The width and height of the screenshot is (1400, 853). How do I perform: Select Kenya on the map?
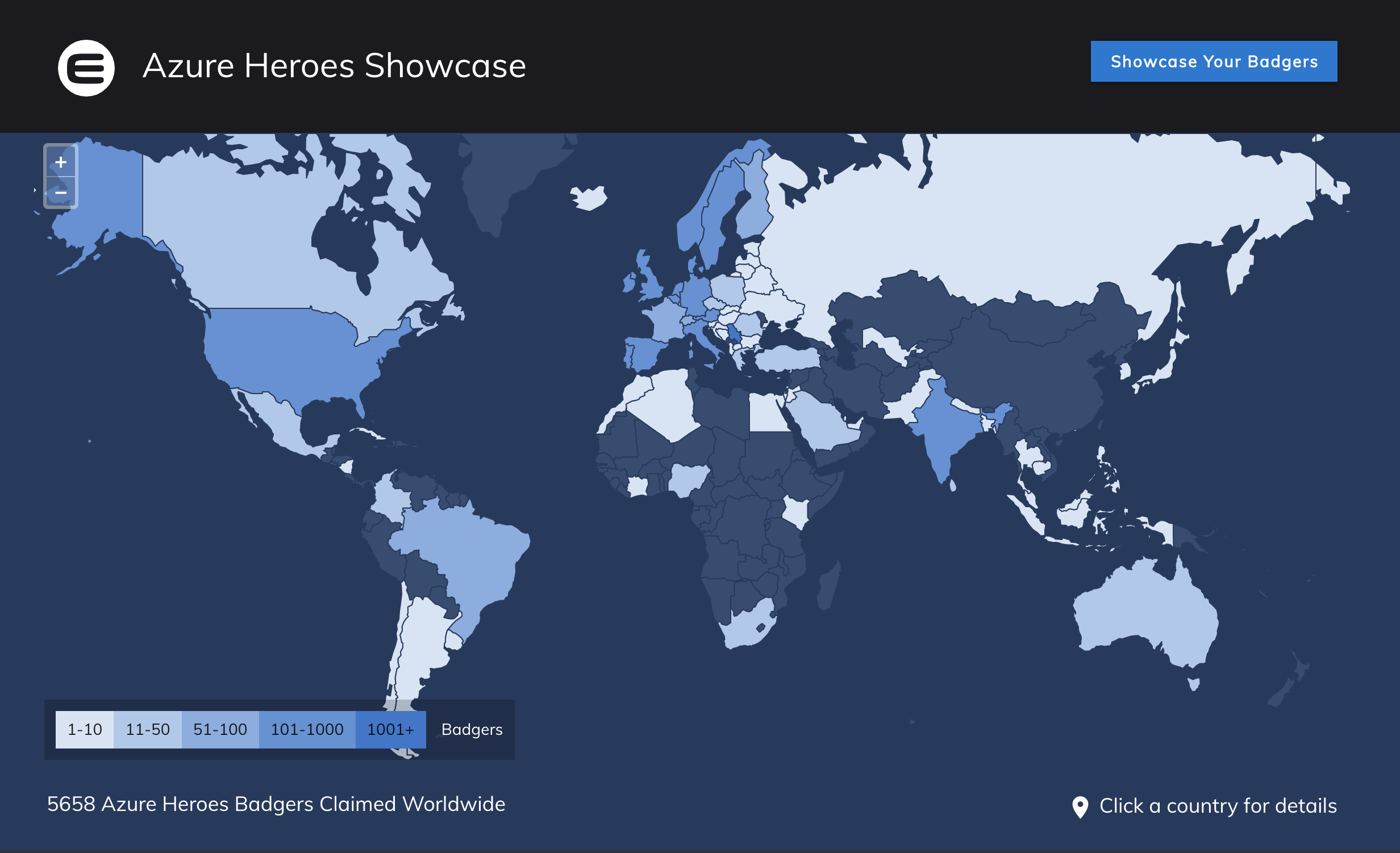[795, 511]
